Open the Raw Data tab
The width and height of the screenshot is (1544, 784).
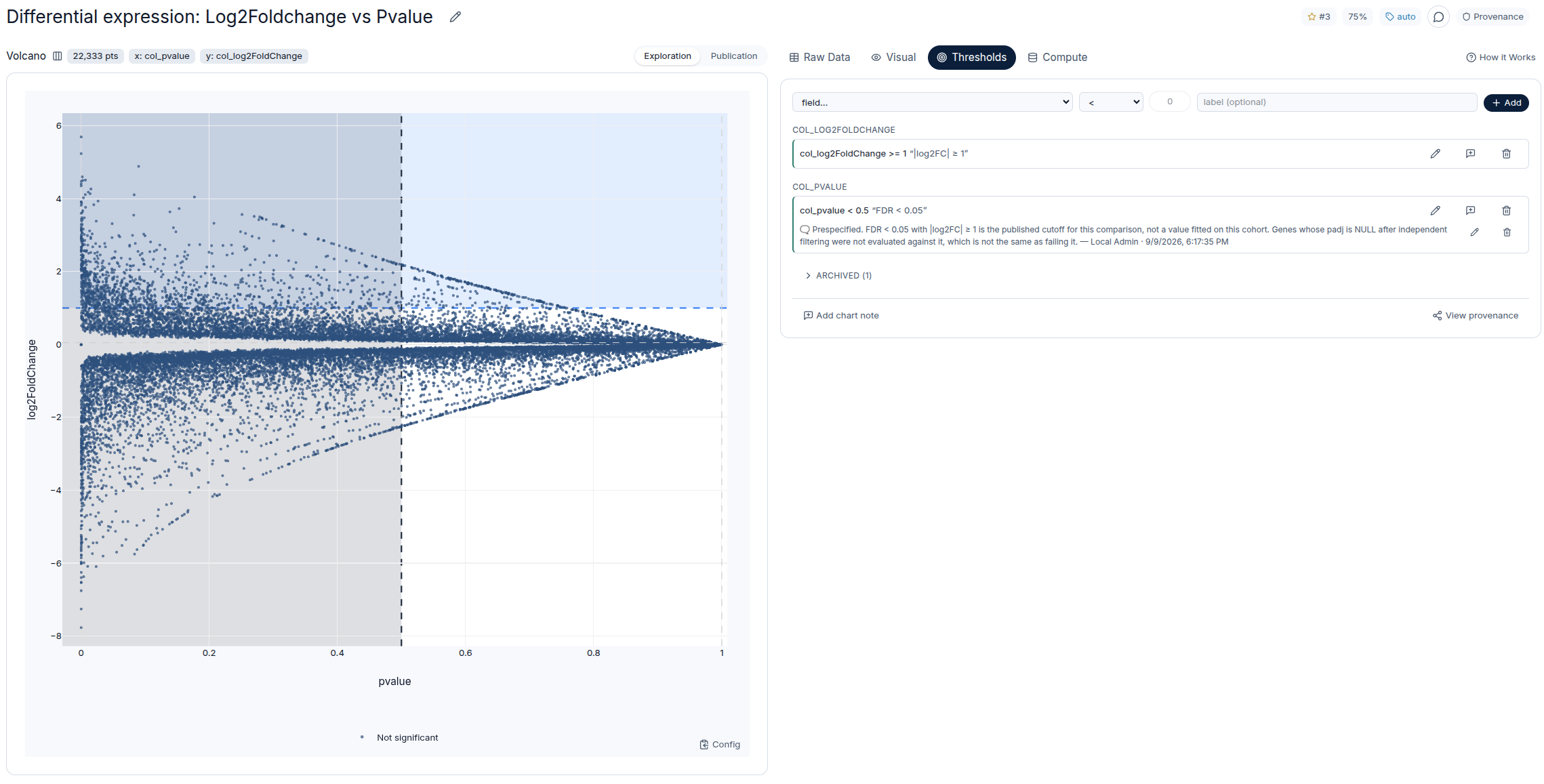click(820, 58)
